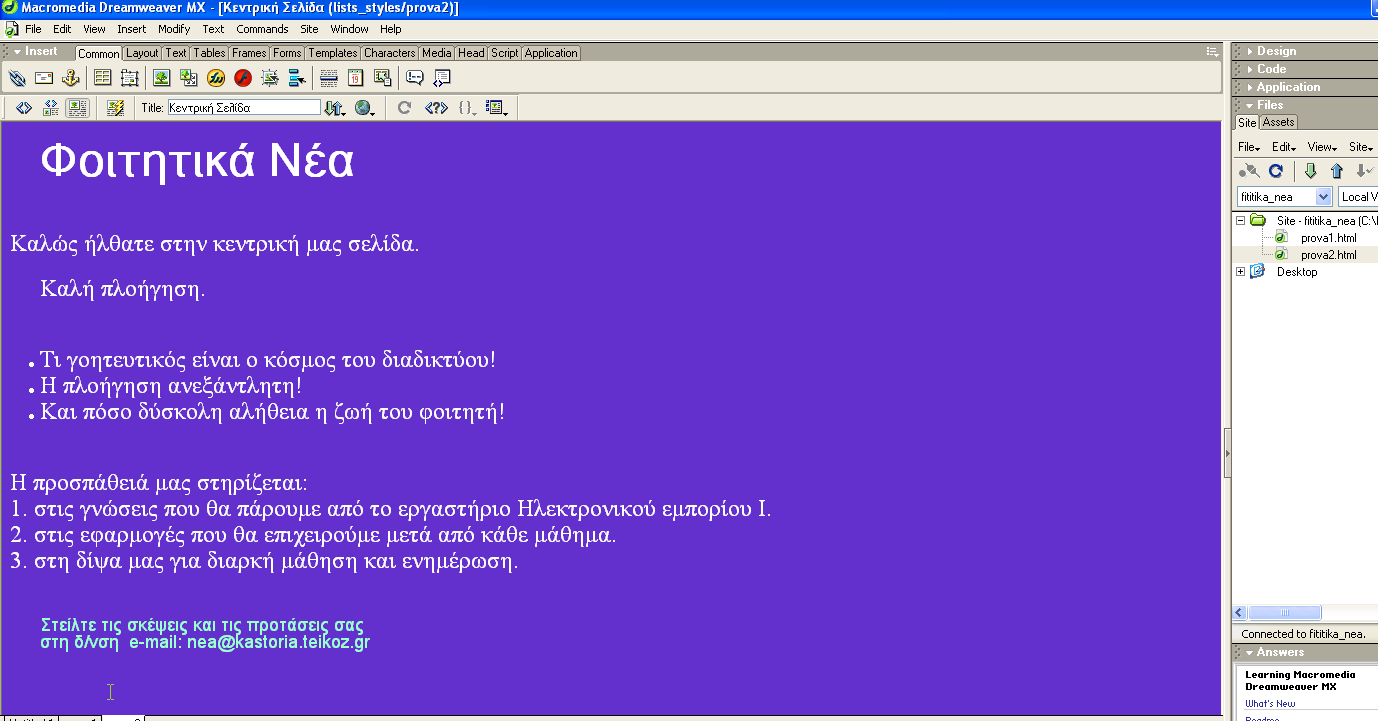
Task: Select the Templates tab in Insert bar
Action: pos(332,53)
